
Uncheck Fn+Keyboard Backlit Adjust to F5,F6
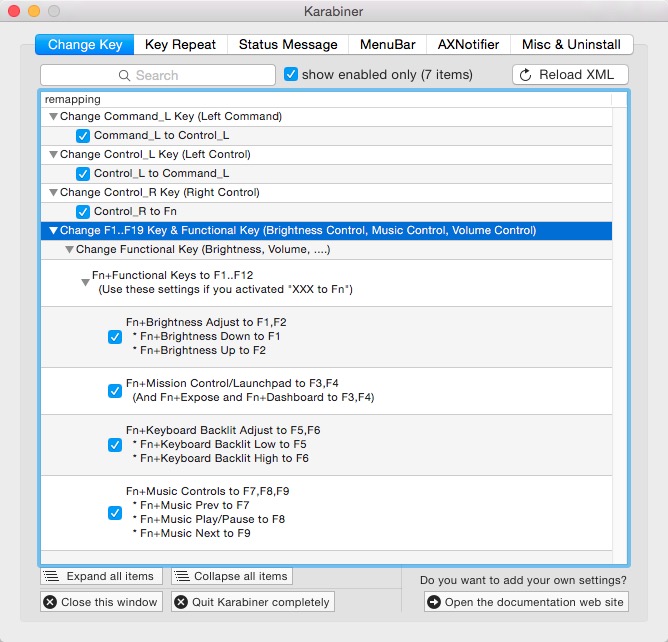tap(115, 445)
